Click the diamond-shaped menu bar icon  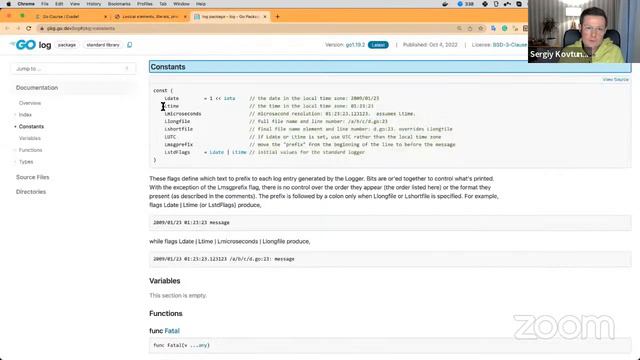point(484,4)
